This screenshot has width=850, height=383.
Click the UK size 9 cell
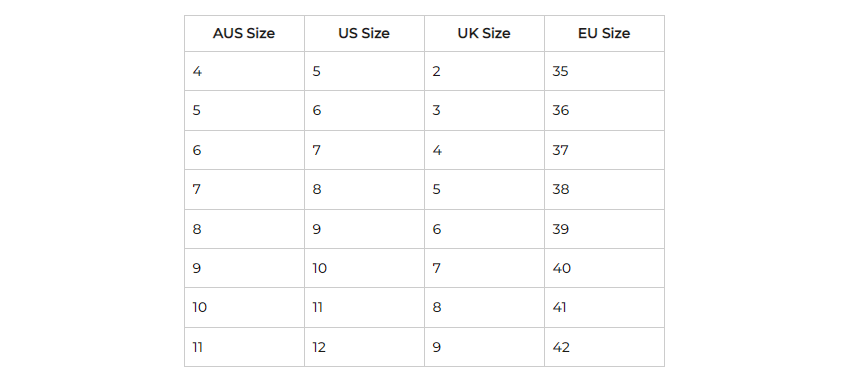[x=484, y=347]
